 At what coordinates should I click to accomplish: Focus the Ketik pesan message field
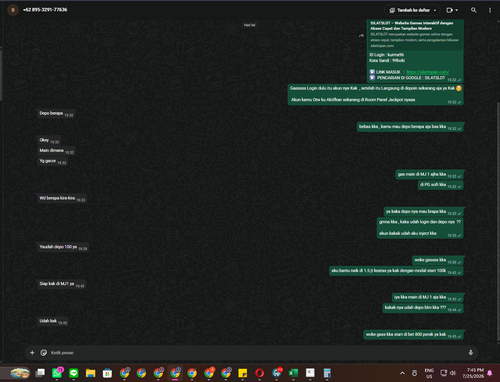[257, 353]
